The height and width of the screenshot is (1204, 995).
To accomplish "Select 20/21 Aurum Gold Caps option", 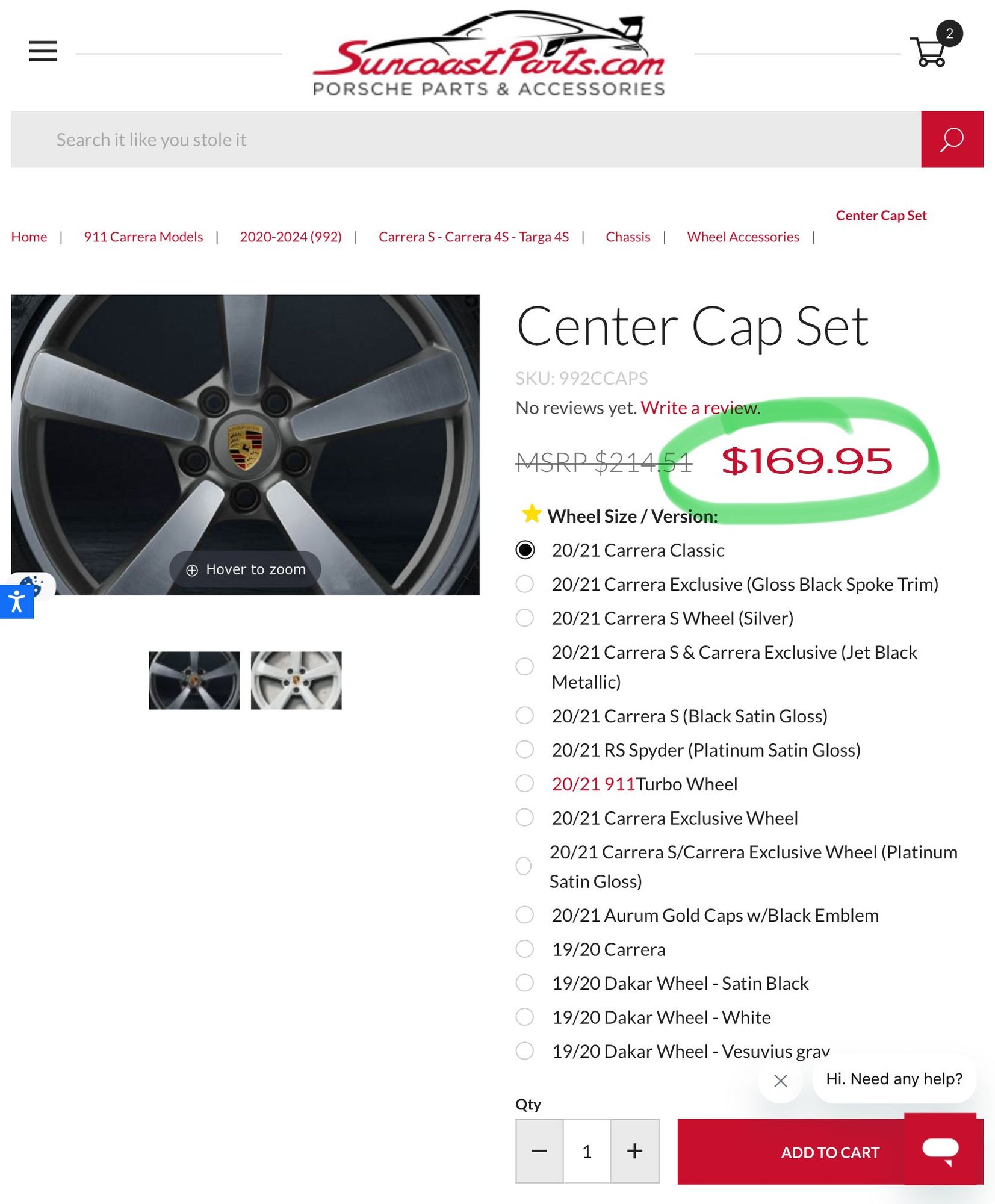I will [524, 915].
